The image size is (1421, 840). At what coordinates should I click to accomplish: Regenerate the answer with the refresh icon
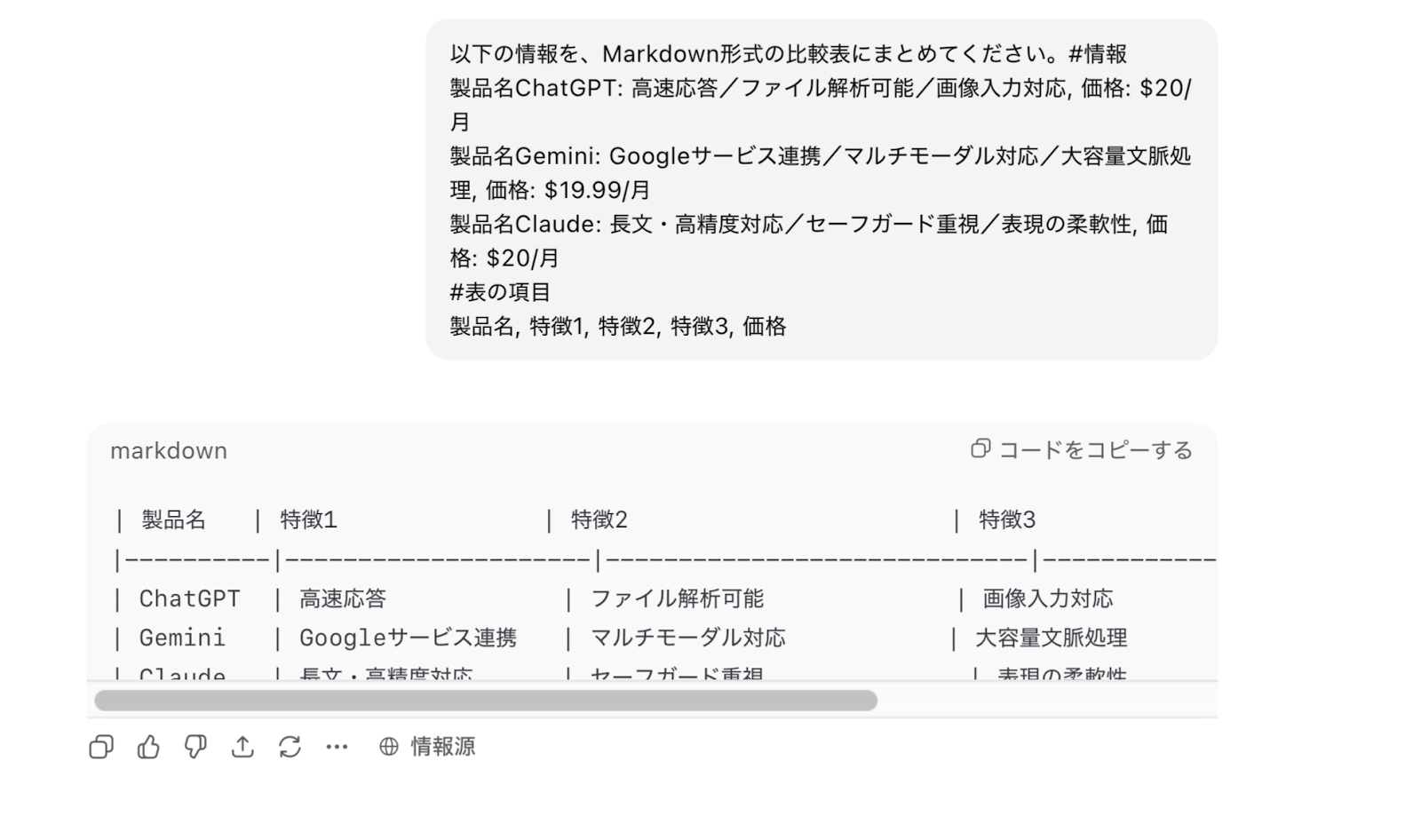(291, 747)
